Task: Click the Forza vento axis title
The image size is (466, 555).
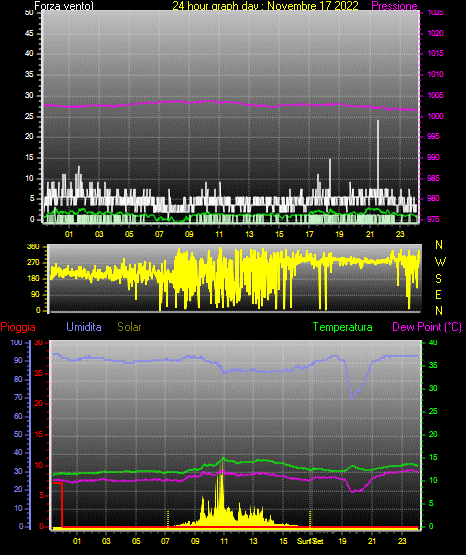Action: point(64,6)
